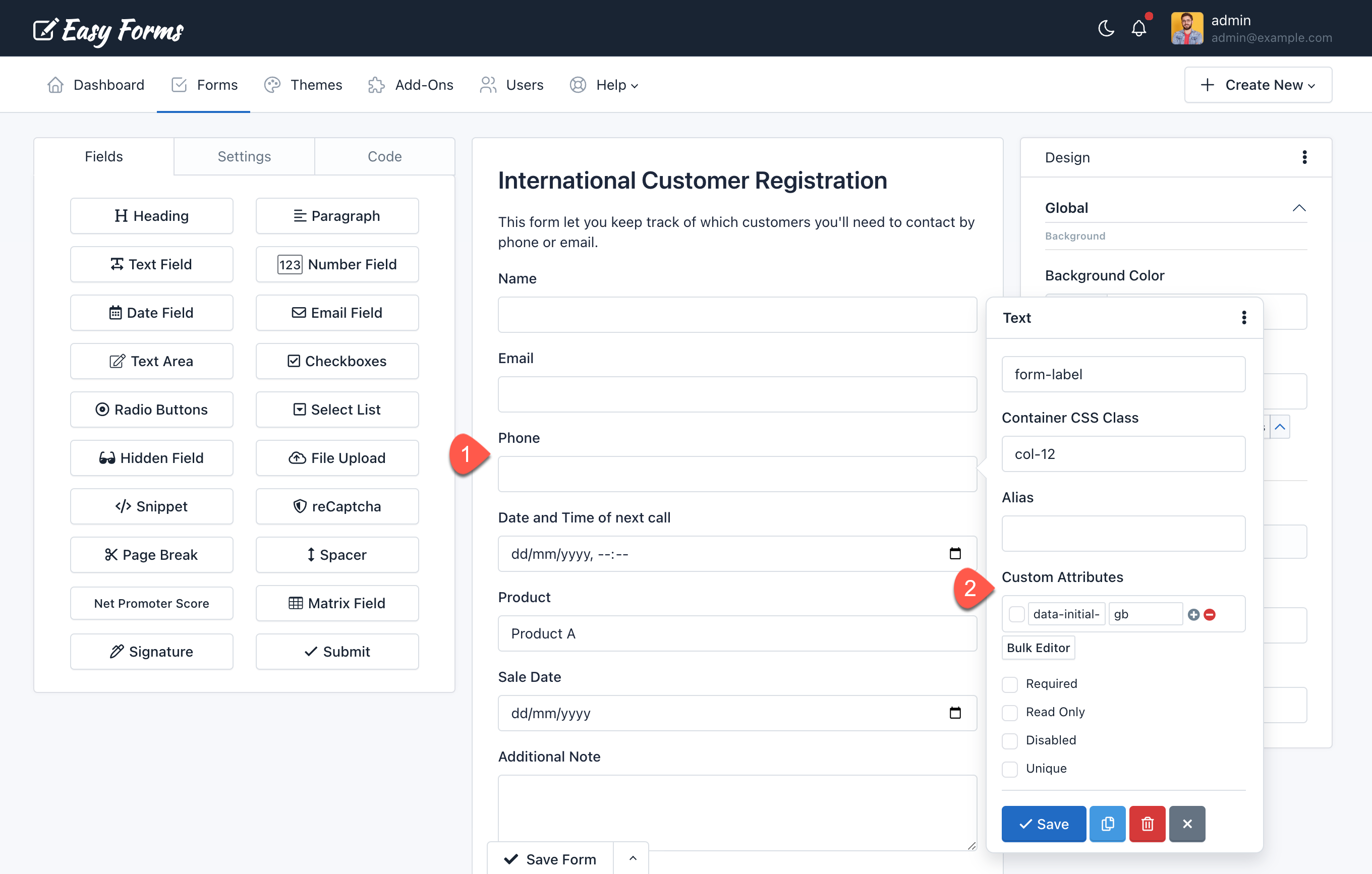Image resolution: width=1372 pixels, height=874 pixels.
Task: Delete the Text field via the trash icon
Action: (x=1147, y=824)
